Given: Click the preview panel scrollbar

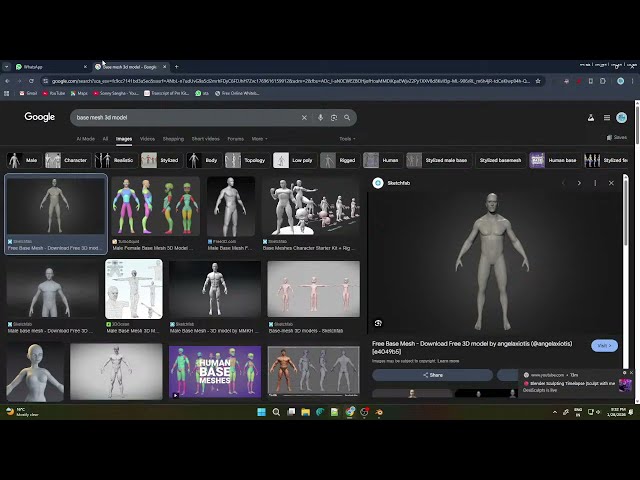Looking at the screenshot, I should (625, 212).
